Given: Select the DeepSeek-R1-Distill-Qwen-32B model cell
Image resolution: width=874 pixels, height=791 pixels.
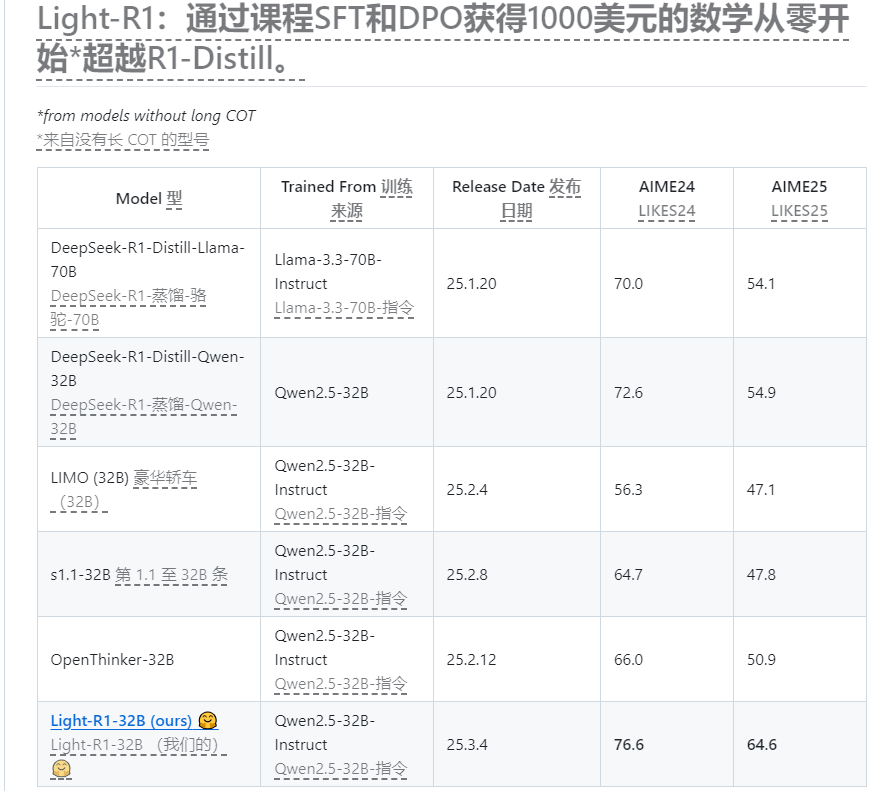Looking at the screenshot, I should 148,392.
